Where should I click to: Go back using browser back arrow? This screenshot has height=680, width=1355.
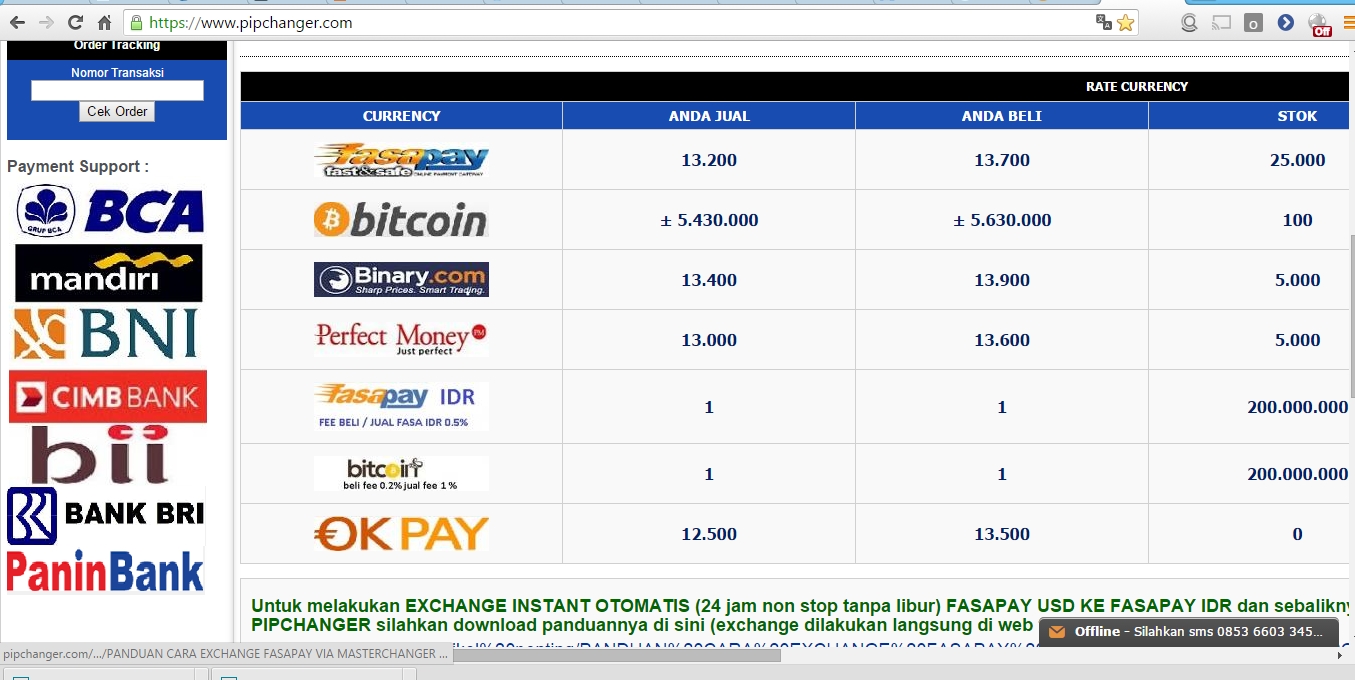(17, 22)
